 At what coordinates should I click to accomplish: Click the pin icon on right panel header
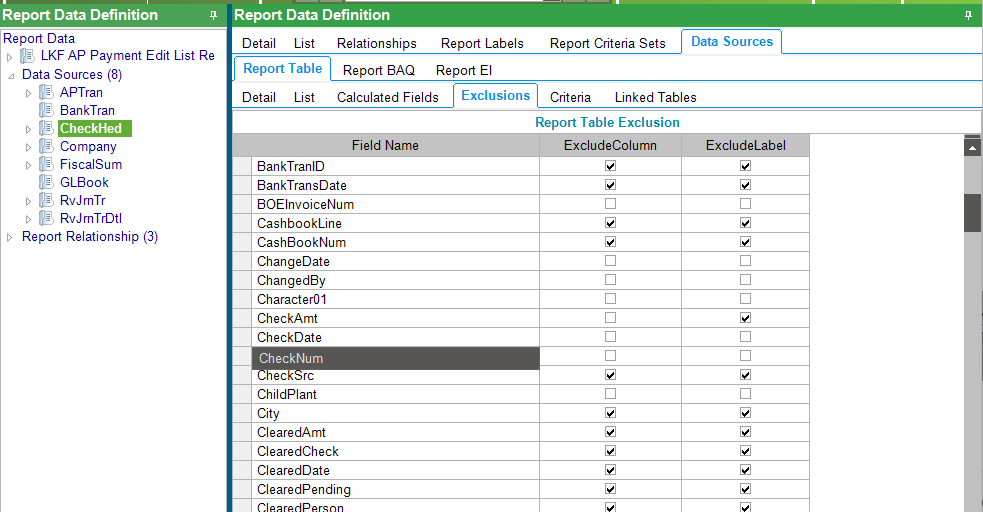967,16
